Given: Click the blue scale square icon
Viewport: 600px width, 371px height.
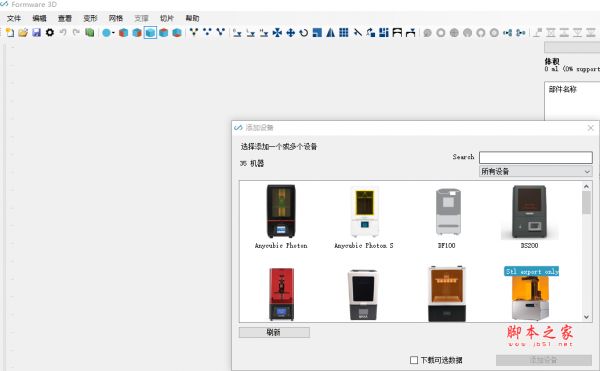Looking at the screenshot, I should [317, 33].
